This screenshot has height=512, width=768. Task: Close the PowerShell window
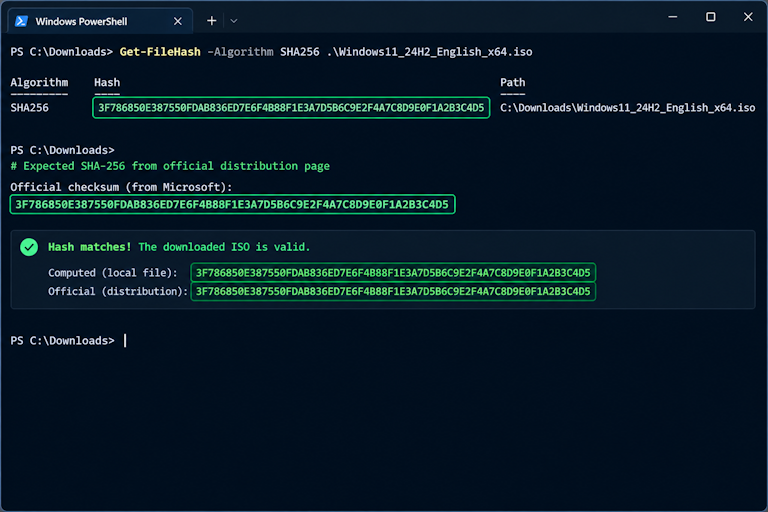click(748, 17)
